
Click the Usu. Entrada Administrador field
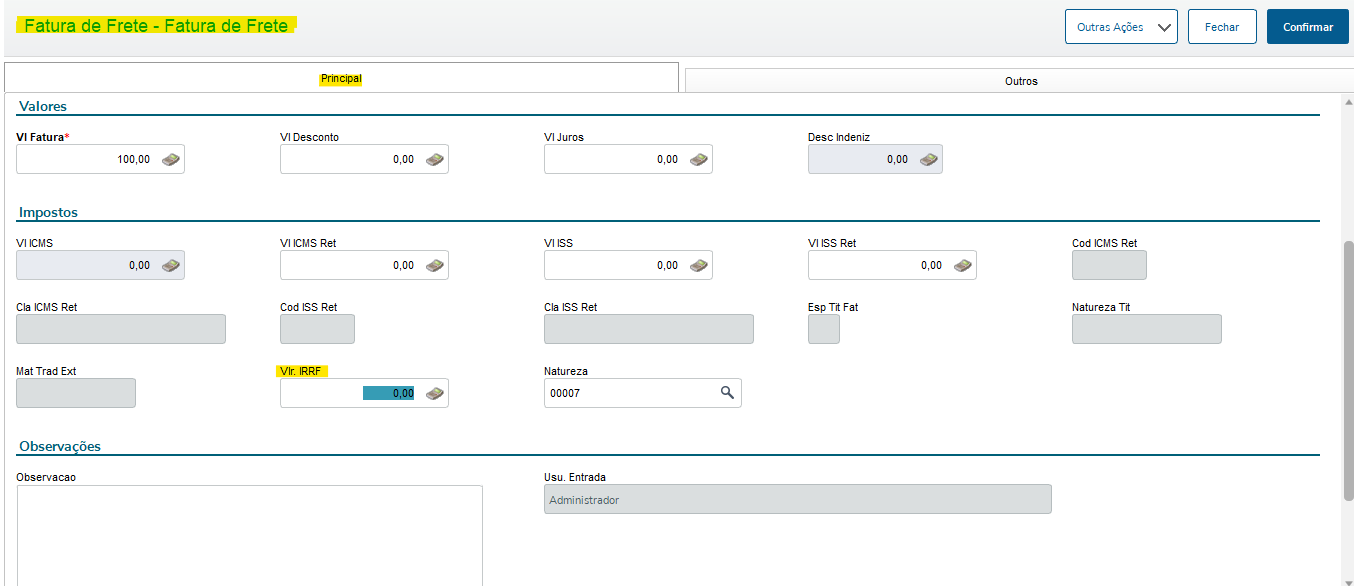(798, 499)
